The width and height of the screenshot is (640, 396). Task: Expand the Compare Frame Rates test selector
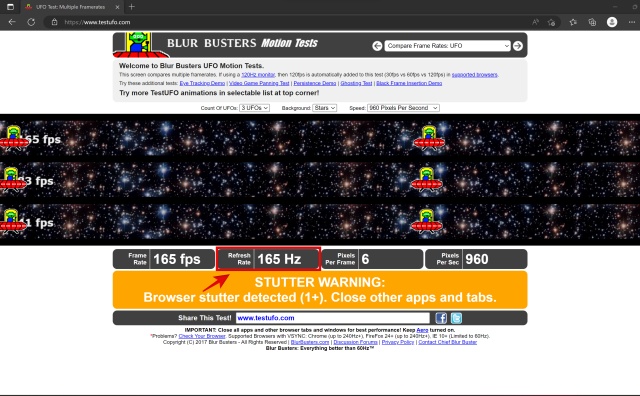(447, 46)
